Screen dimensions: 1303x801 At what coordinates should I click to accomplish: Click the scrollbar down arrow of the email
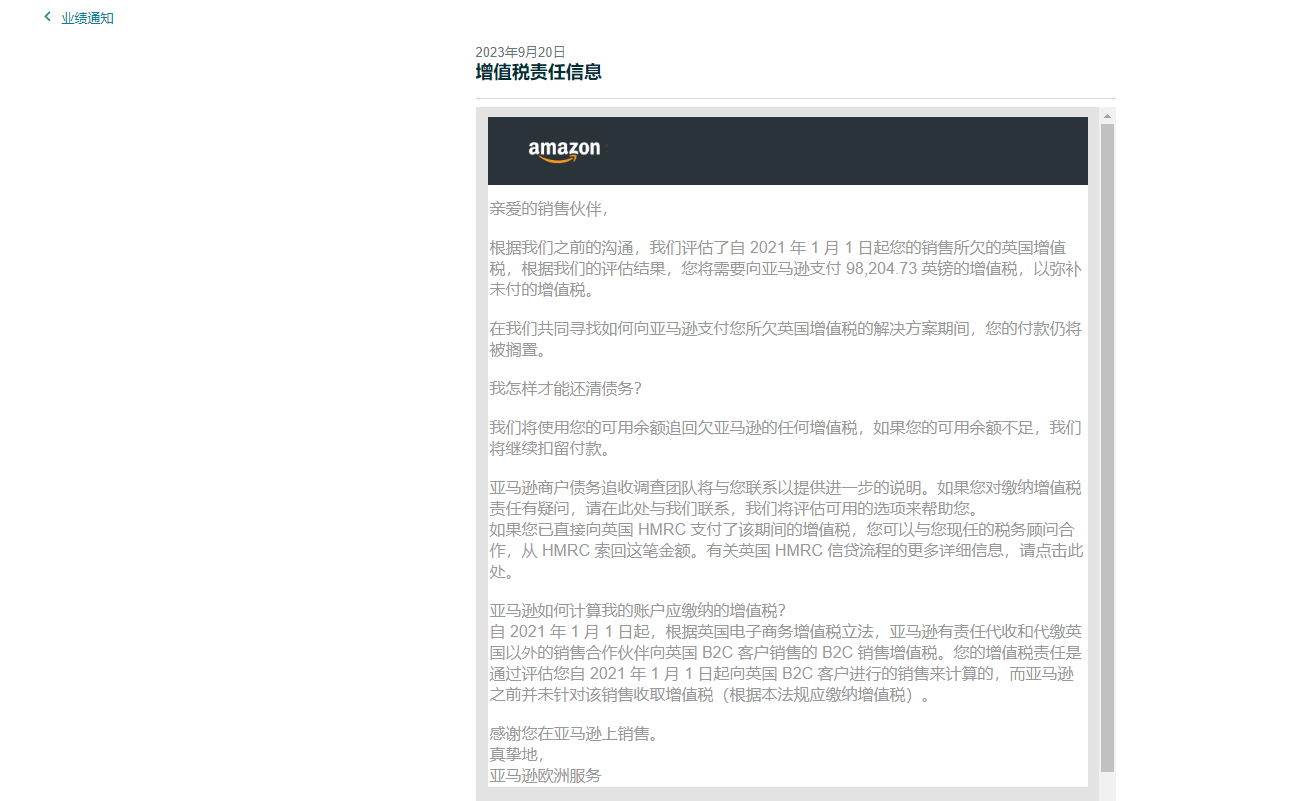pyautogui.click(x=1106, y=795)
